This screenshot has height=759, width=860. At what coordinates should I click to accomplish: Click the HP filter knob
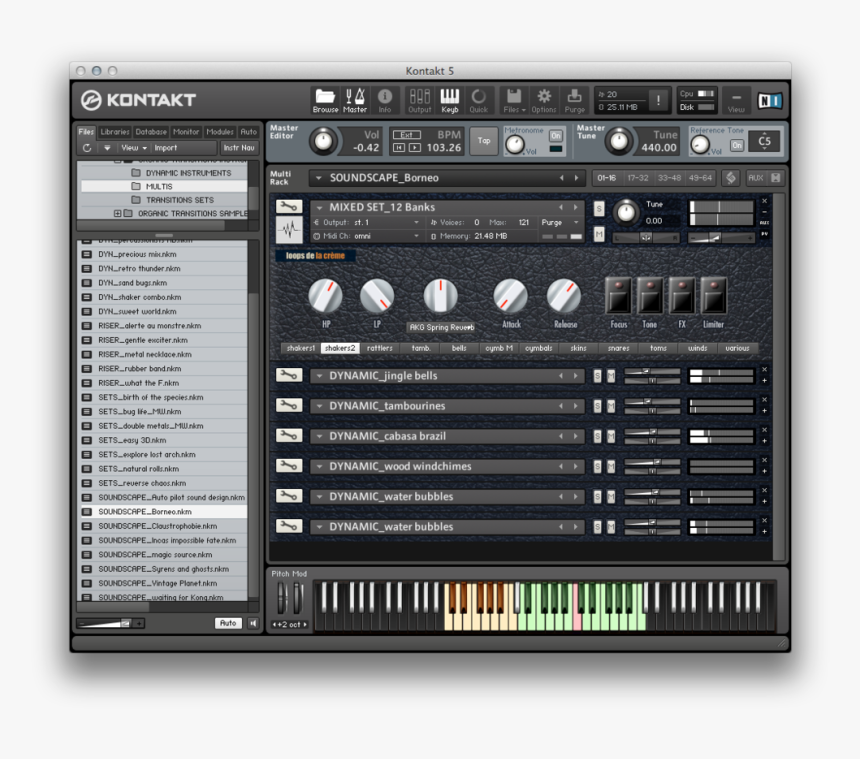pyautogui.click(x=325, y=296)
